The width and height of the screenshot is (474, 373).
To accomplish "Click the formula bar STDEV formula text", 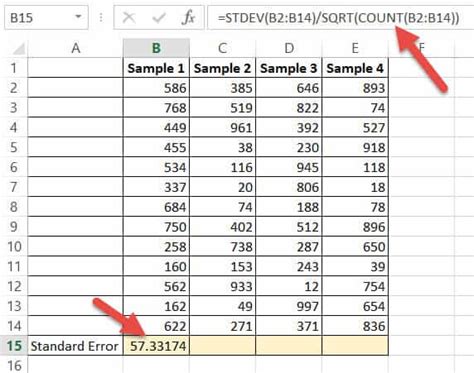I will pyautogui.click(x=338, y=17).
